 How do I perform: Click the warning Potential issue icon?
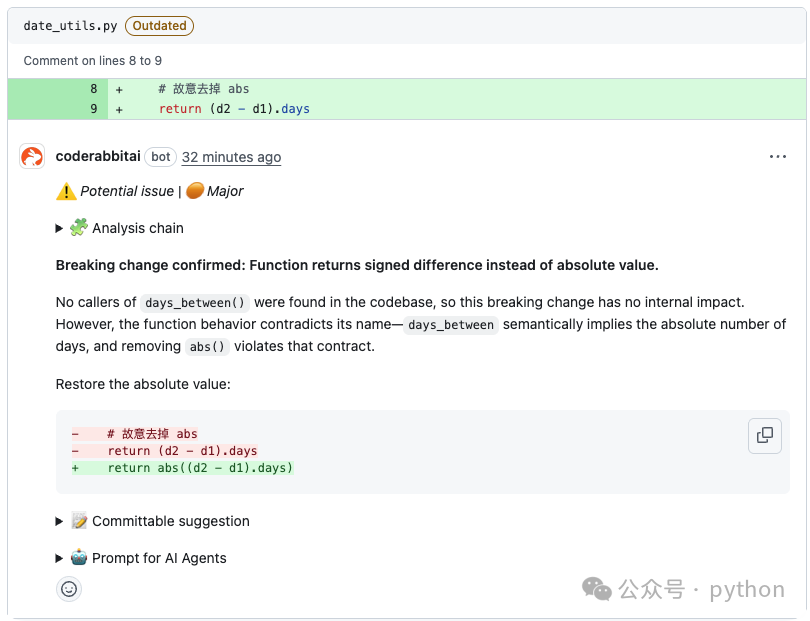pyautogui.click(x=66, y=191)
